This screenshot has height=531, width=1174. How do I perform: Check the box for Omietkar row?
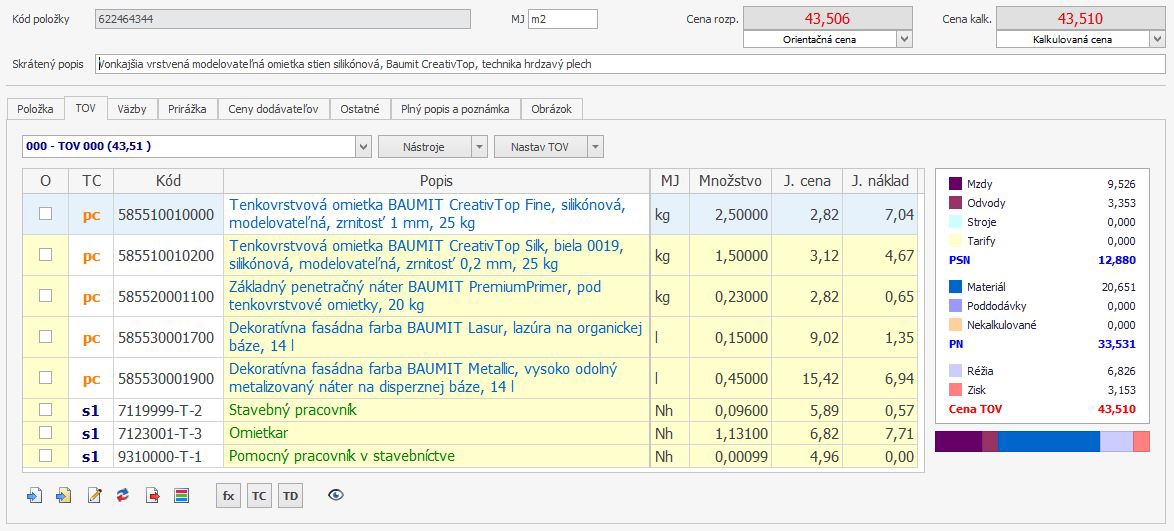[46, 433]
